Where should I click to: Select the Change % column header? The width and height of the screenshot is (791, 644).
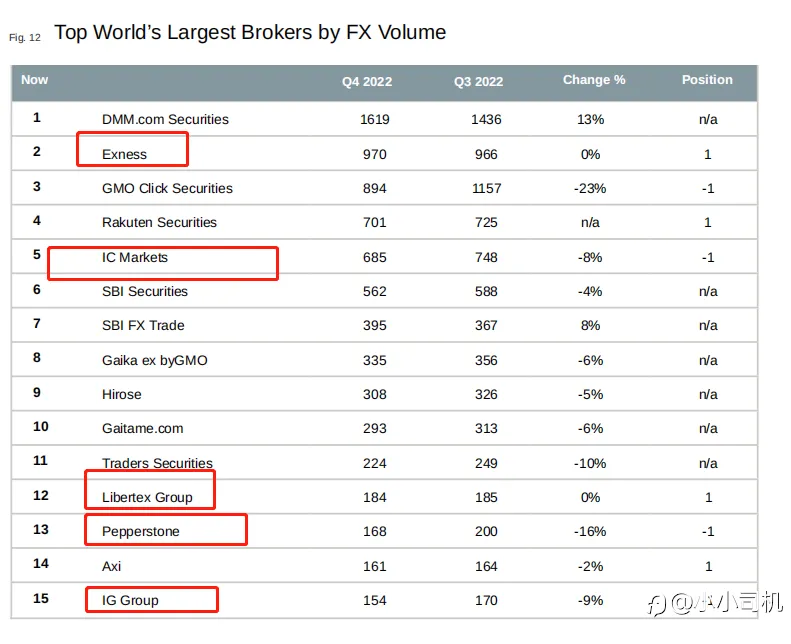pos(593,80)
